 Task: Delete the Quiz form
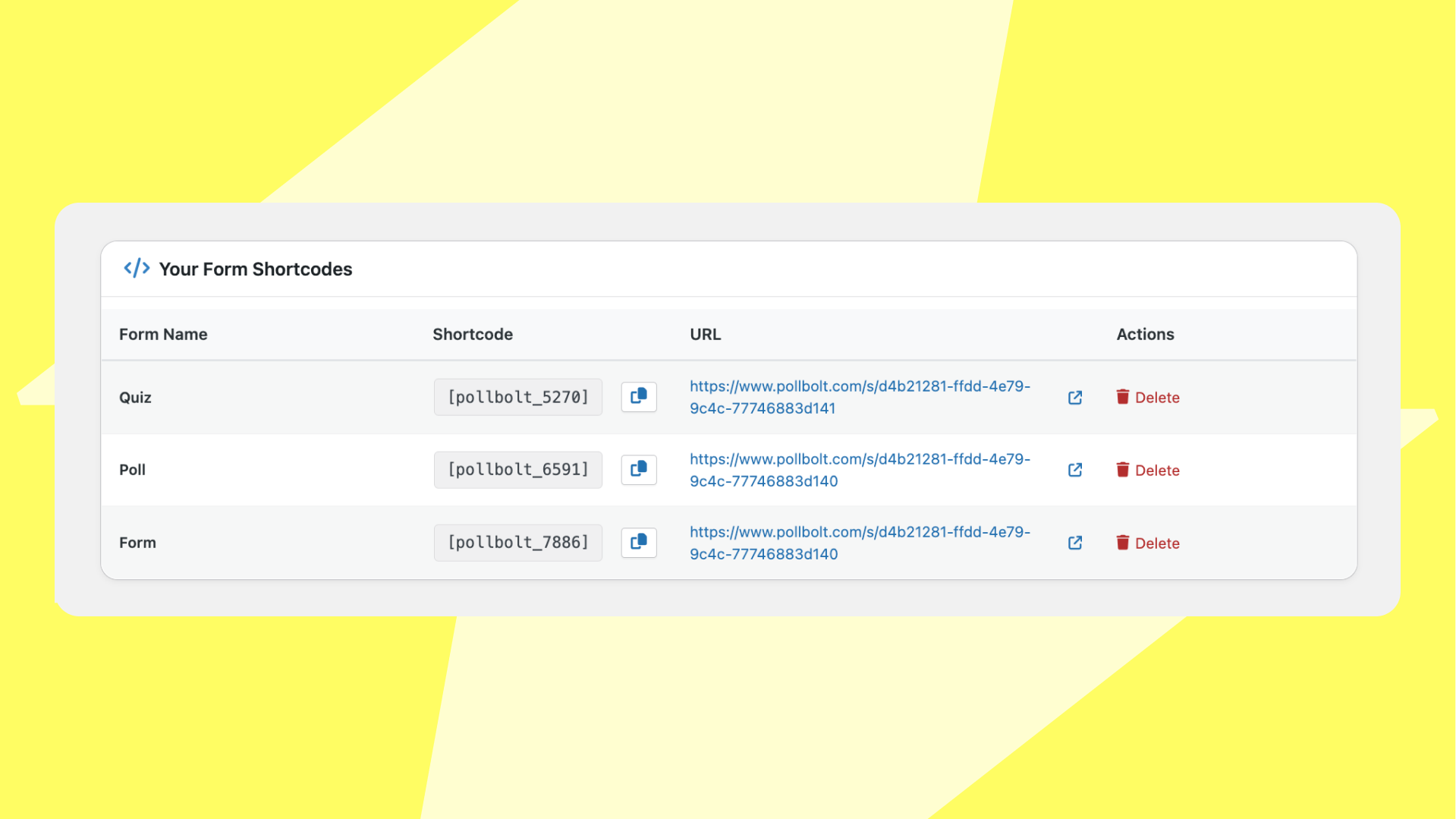(x=1147, y=397)
